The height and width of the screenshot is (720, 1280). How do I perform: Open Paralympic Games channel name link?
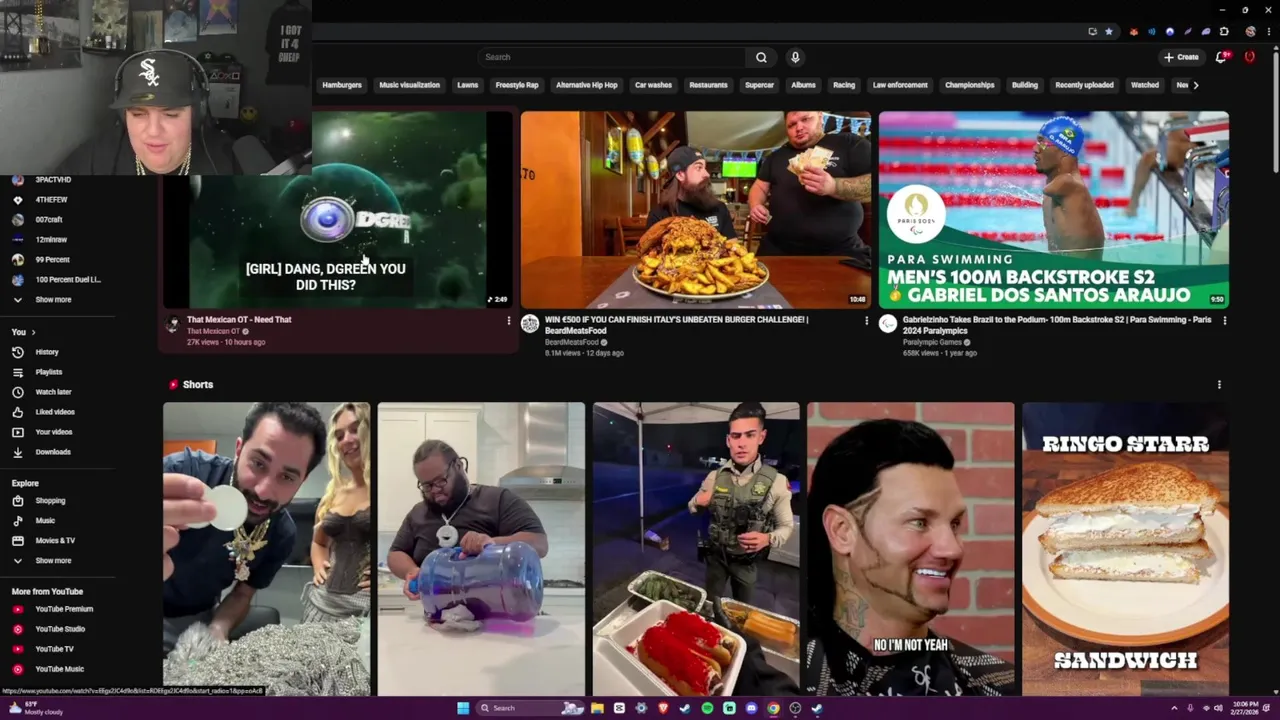(932, 342)
